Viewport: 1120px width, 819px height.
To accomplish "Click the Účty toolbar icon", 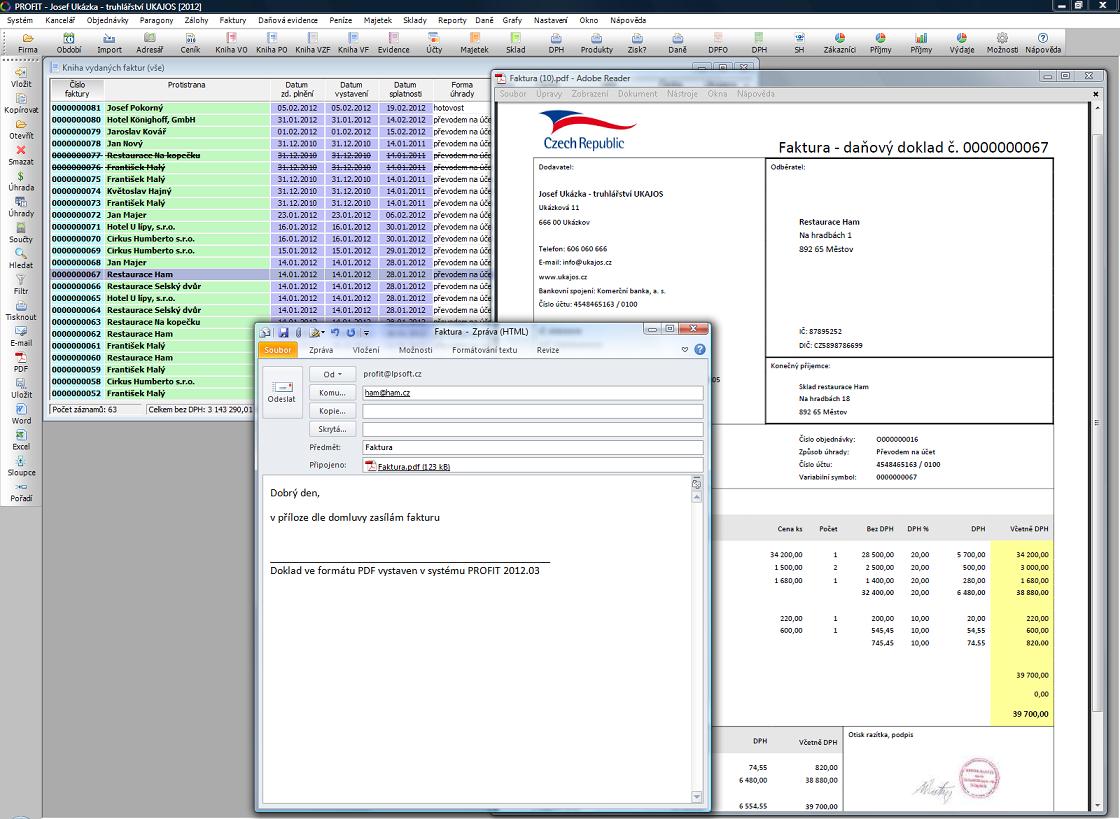I will (434, 43).
